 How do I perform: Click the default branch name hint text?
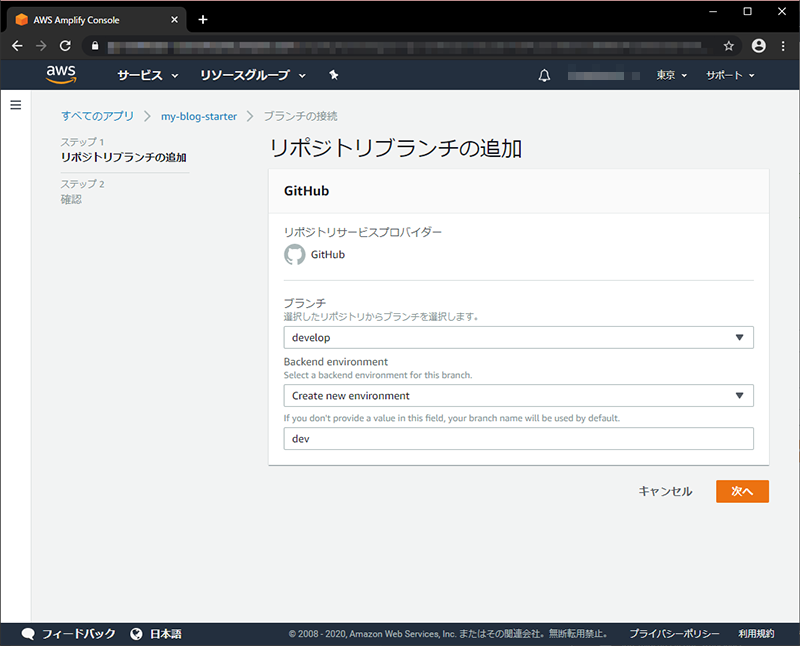click(x=452, y=418)
